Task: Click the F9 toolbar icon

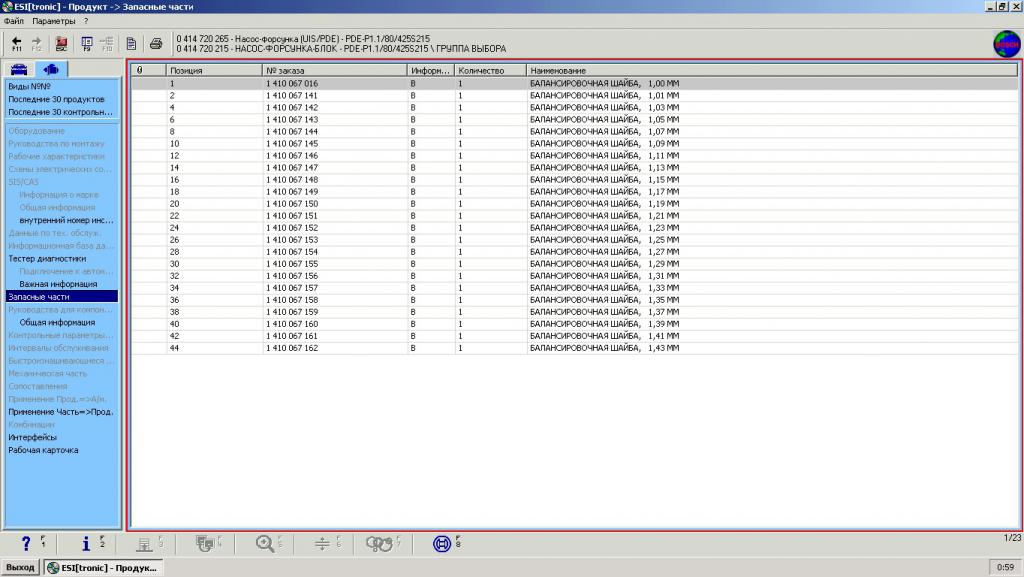Action: coord(86,42)
